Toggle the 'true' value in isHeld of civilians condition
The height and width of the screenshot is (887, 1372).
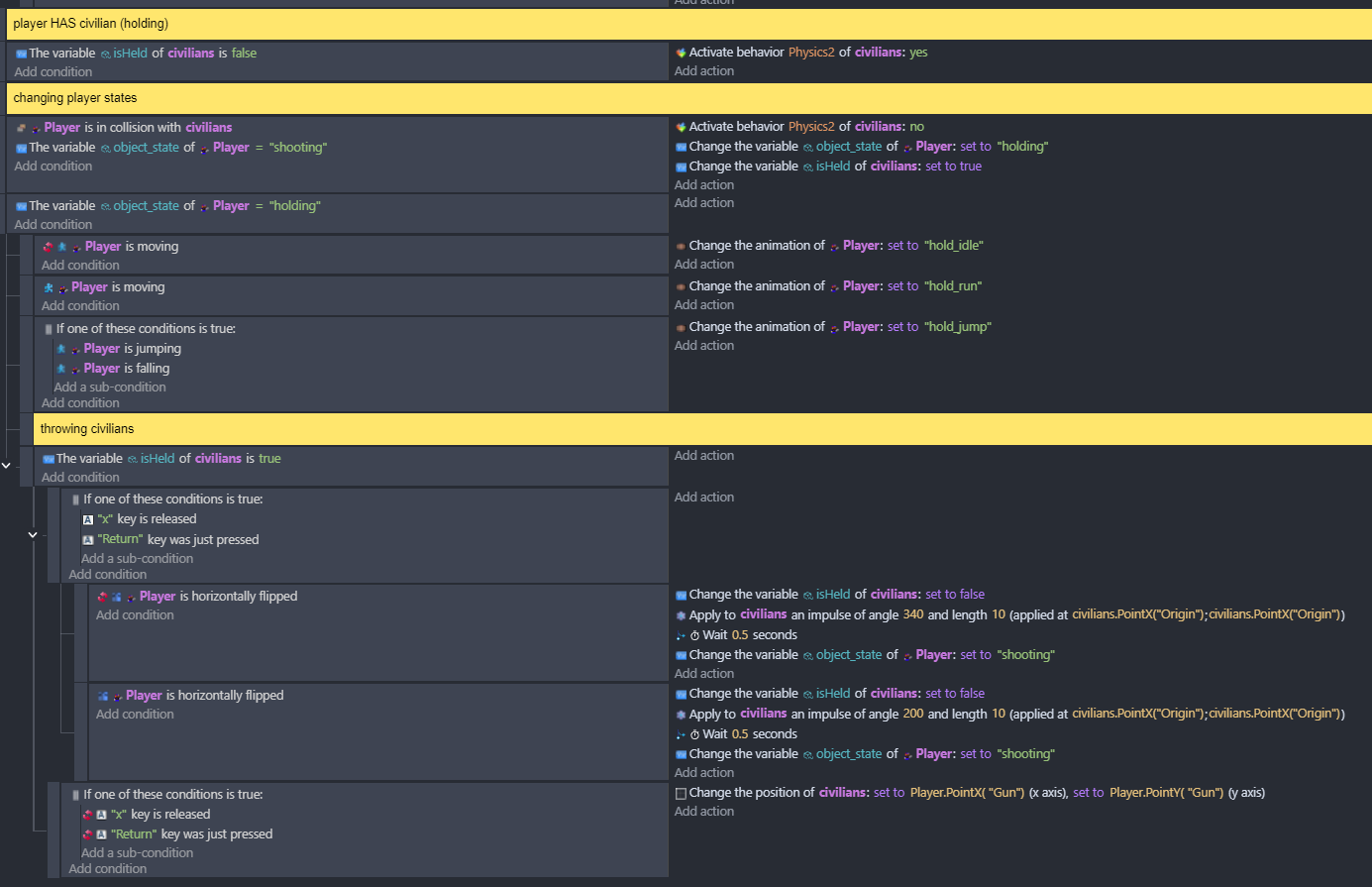point(269,459)
